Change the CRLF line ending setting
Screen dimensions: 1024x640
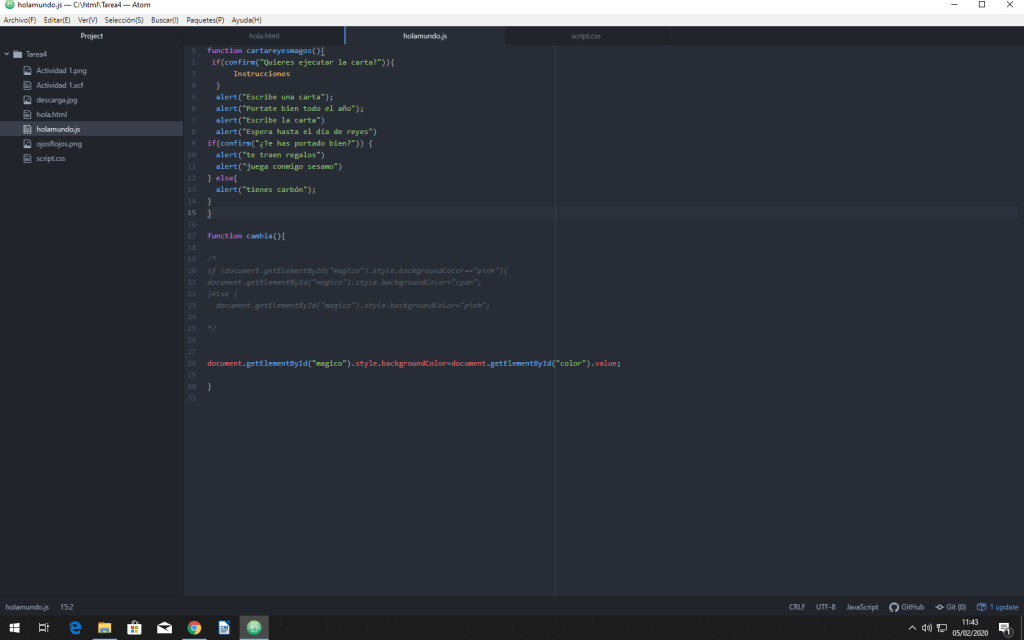pyautogui.click(x=797, y=607)
